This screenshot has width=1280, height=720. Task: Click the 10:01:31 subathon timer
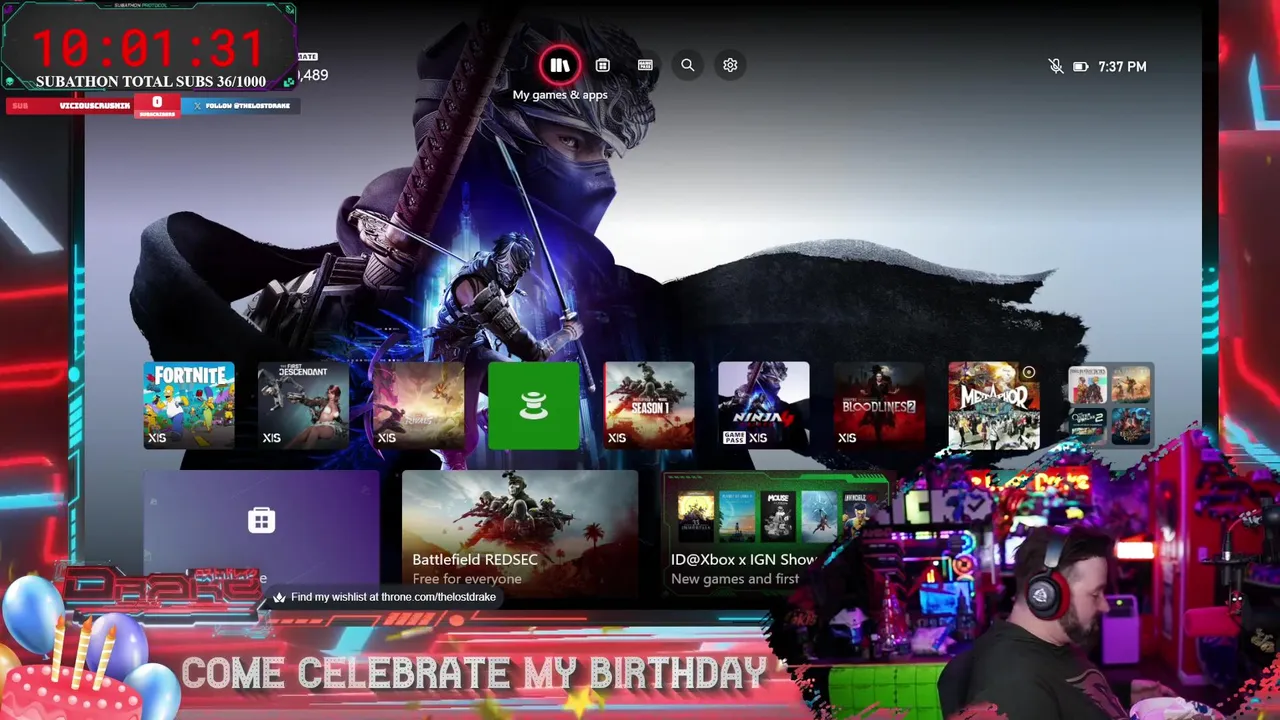pyautogui.click(x=148, y=47)
